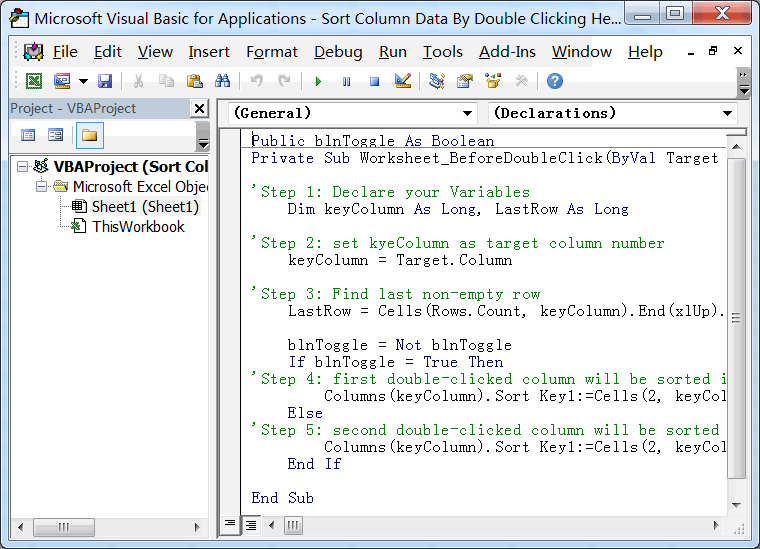Screen dimensions: 760x549
Task: Minimize the inner code window
Action: (x=691, y=52)
